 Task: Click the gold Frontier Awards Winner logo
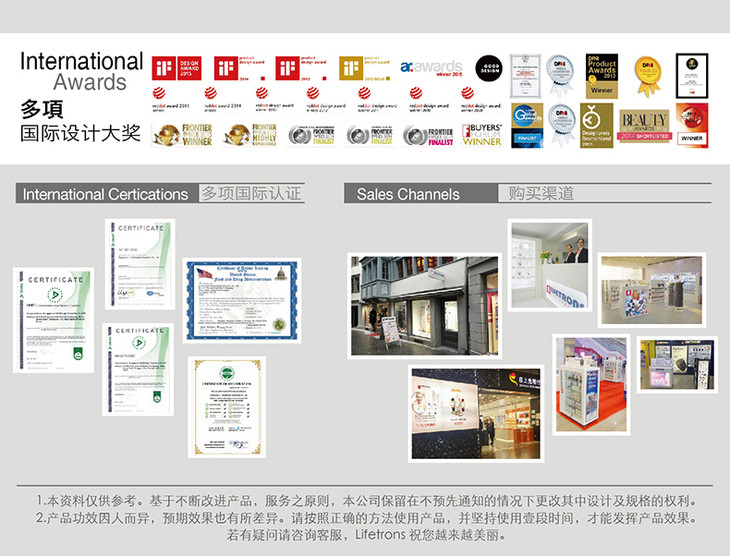[x=182, y=135]
